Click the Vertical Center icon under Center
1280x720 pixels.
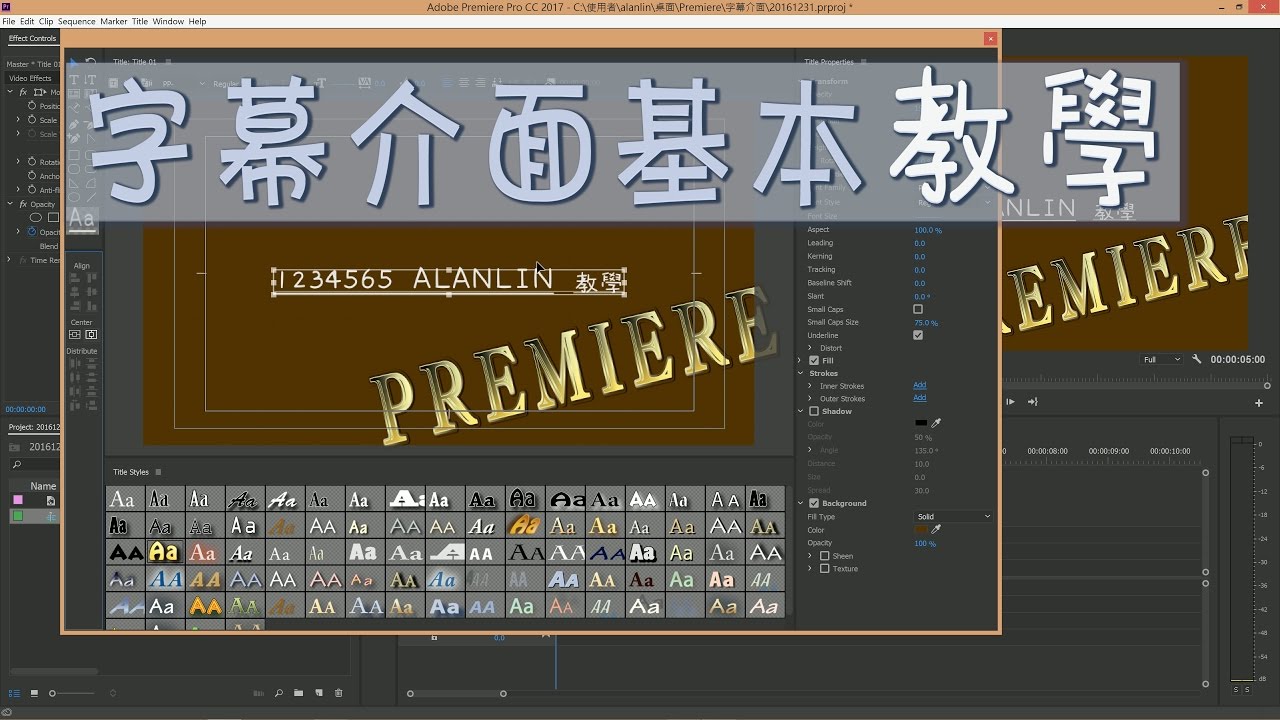click(x=75, y=335)
